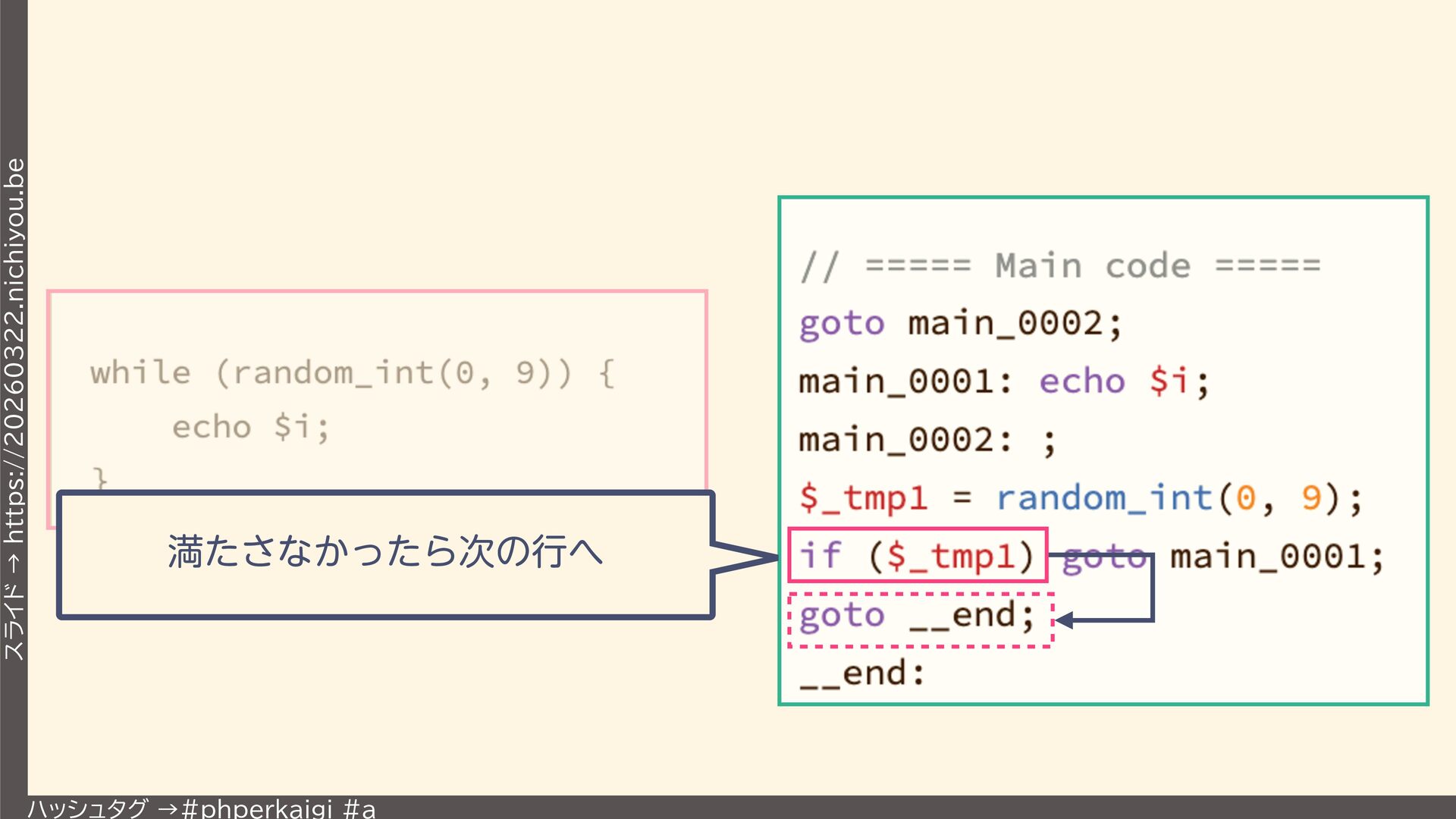The height and width of the screenshot is (819, 1456).
Task: Click the __end: label at bottom
Action: [x=863, y=673]
